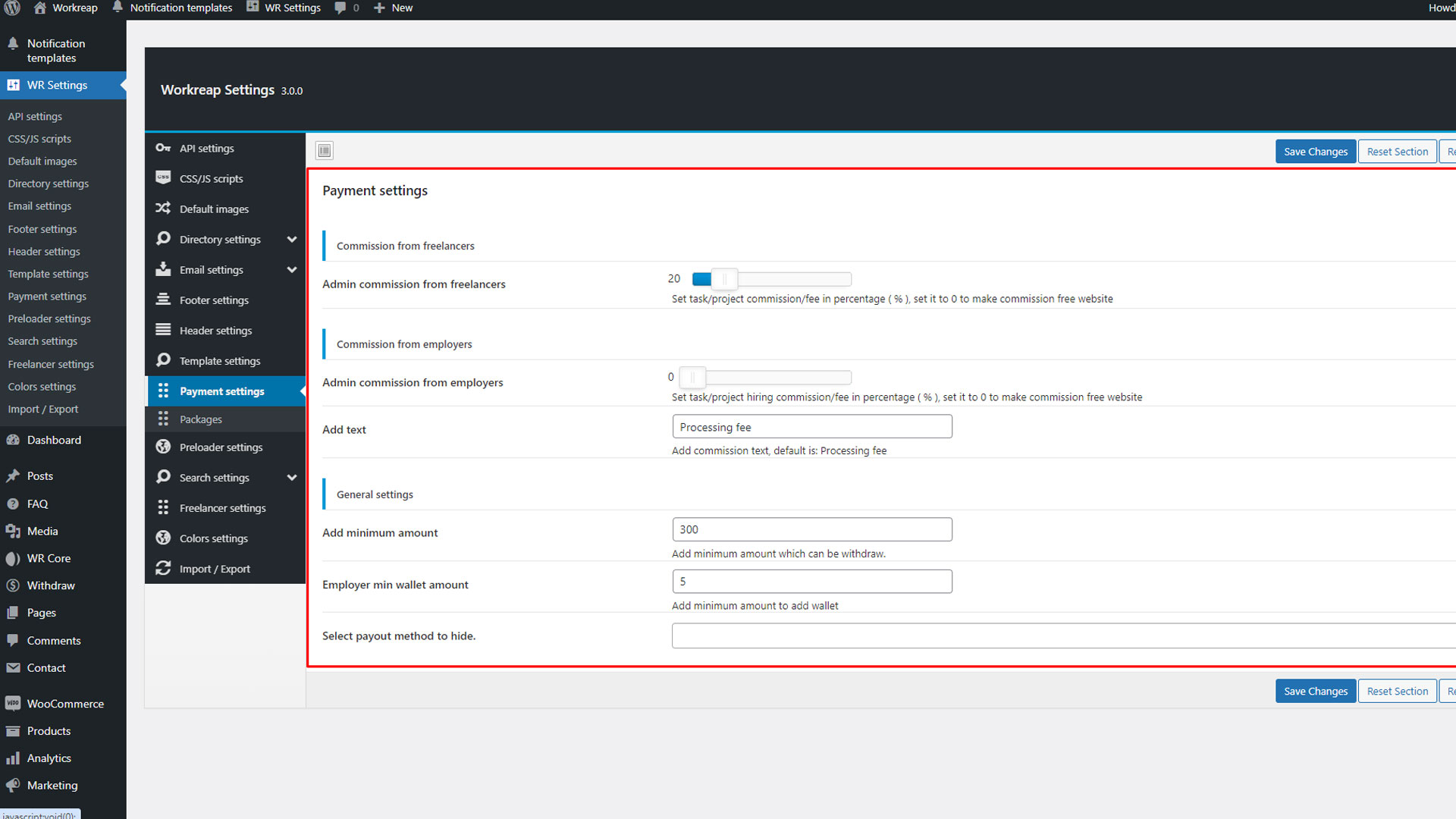The image size is (1456, 819).
Task: Open the Dashboard menu item
Action: click(54, 440)
